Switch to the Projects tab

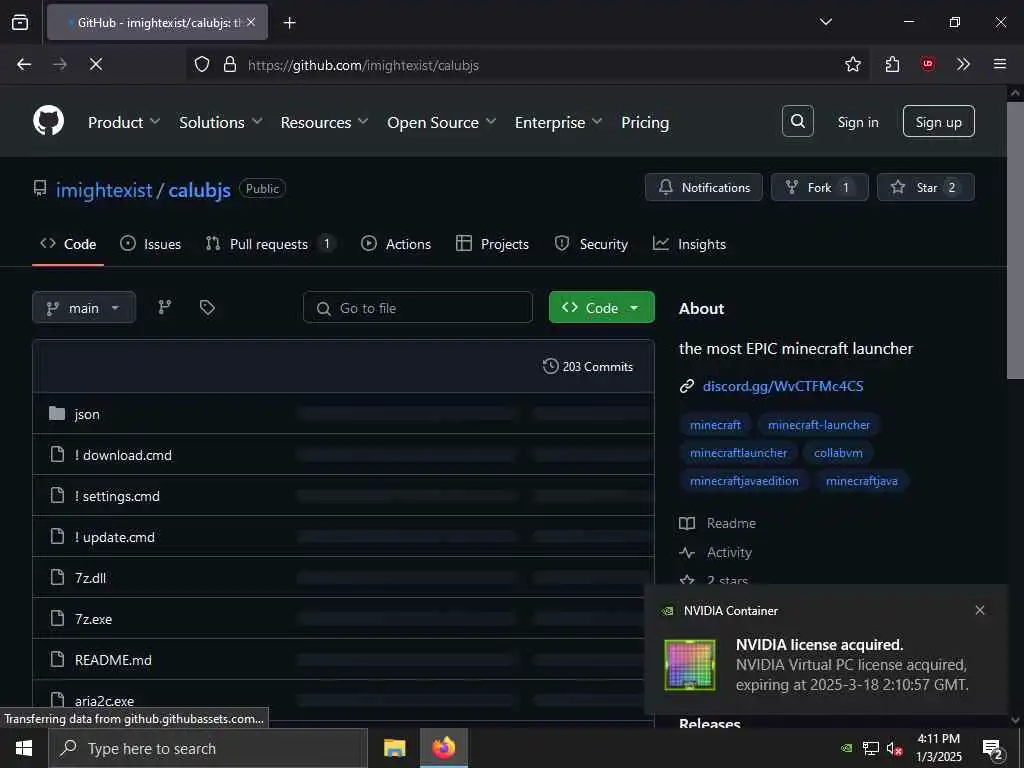pyautogui.click(x=492, y=244)
